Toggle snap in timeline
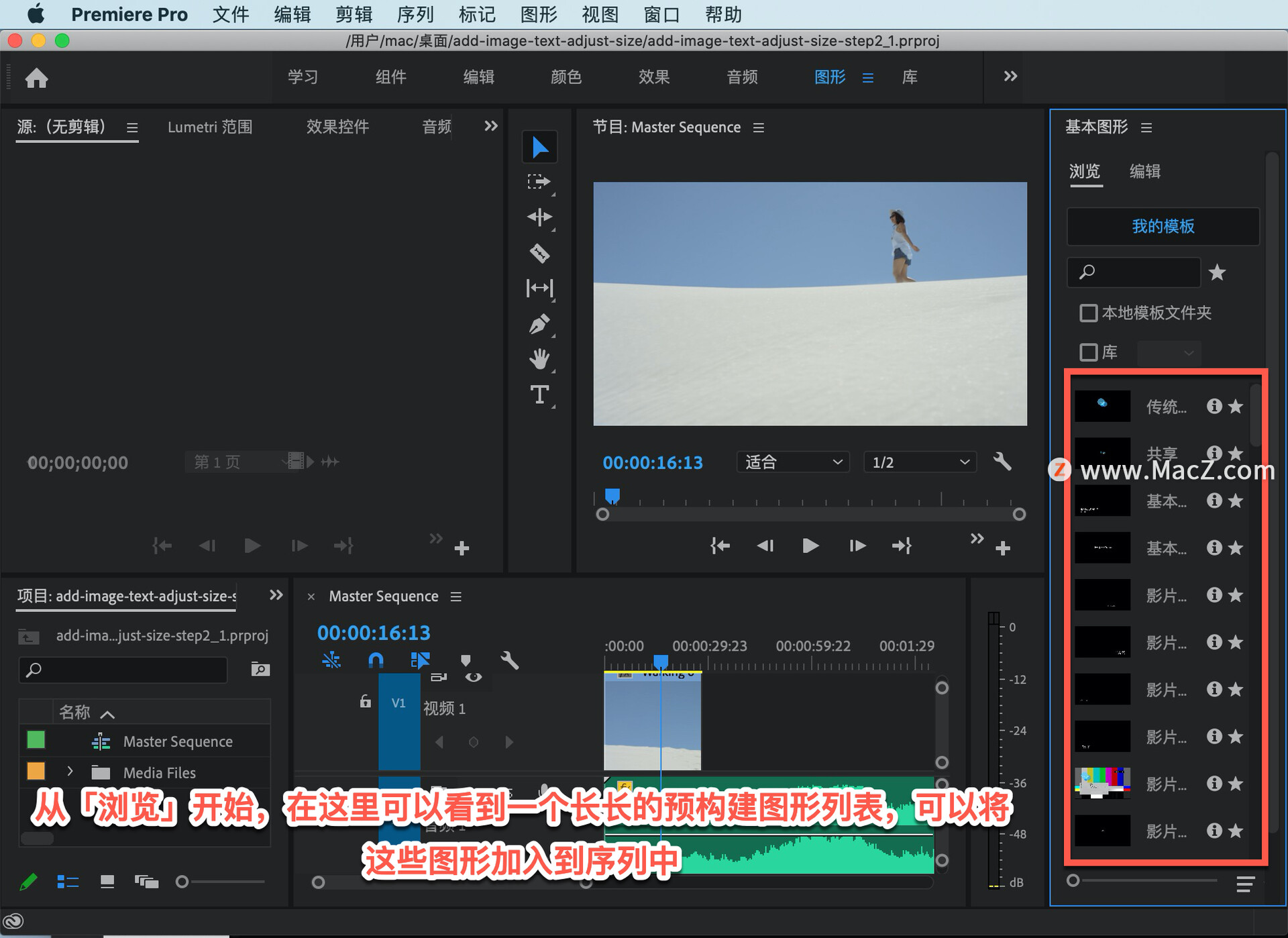This screenshot has height=938, width=1288. (x=376, y=661)
